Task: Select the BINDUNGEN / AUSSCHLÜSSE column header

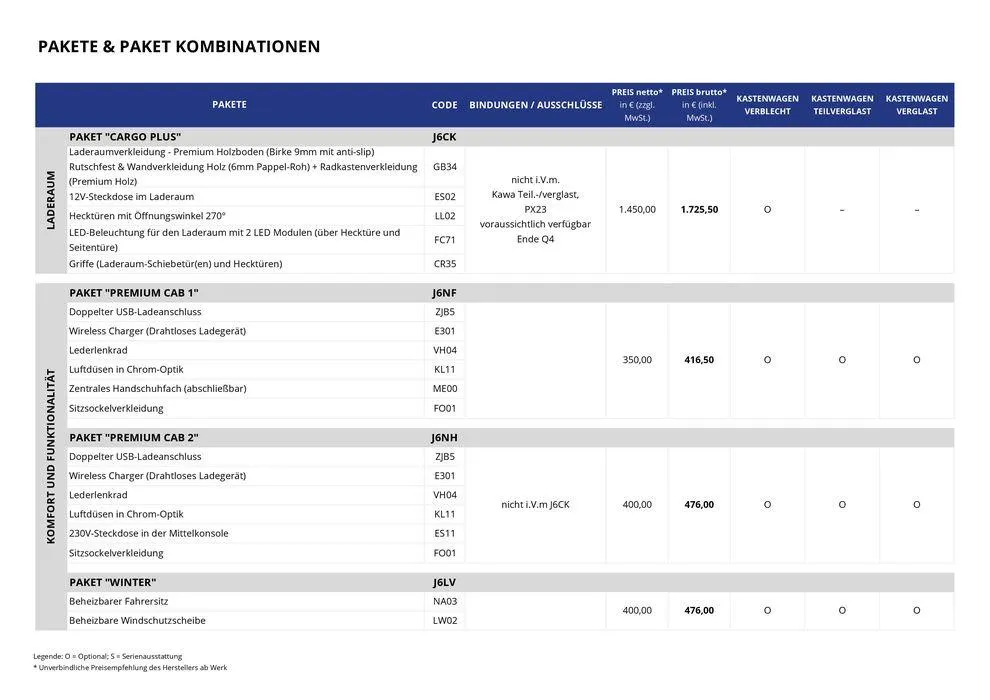Action: [x=535, y=105]
